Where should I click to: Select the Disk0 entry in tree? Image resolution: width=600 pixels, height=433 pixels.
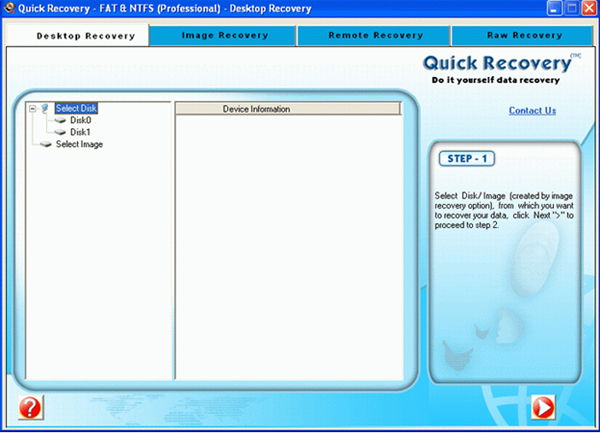pyautogui.click(x=80, y=120)
